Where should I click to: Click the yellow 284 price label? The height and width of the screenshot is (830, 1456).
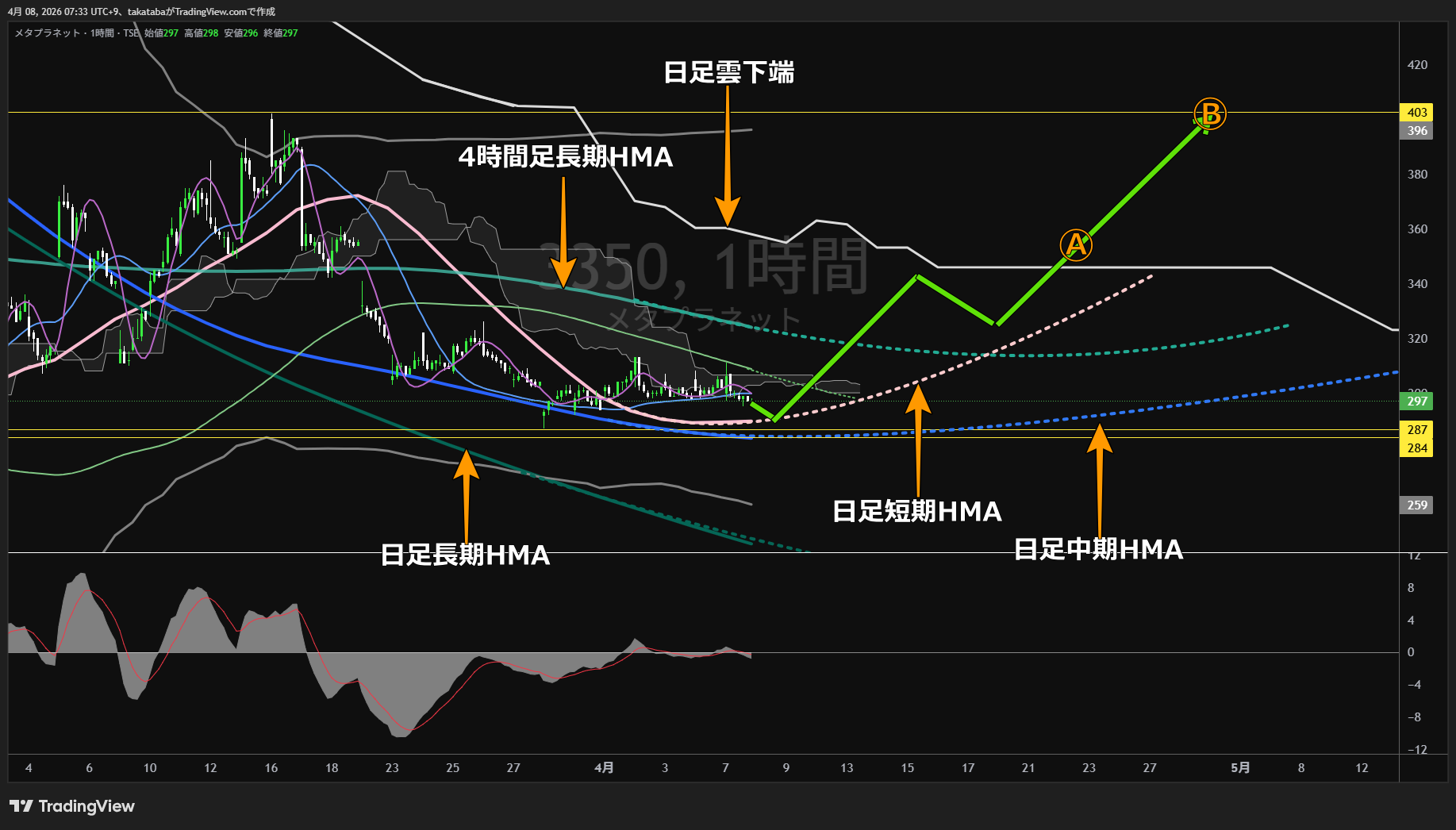click(1417, 448)
